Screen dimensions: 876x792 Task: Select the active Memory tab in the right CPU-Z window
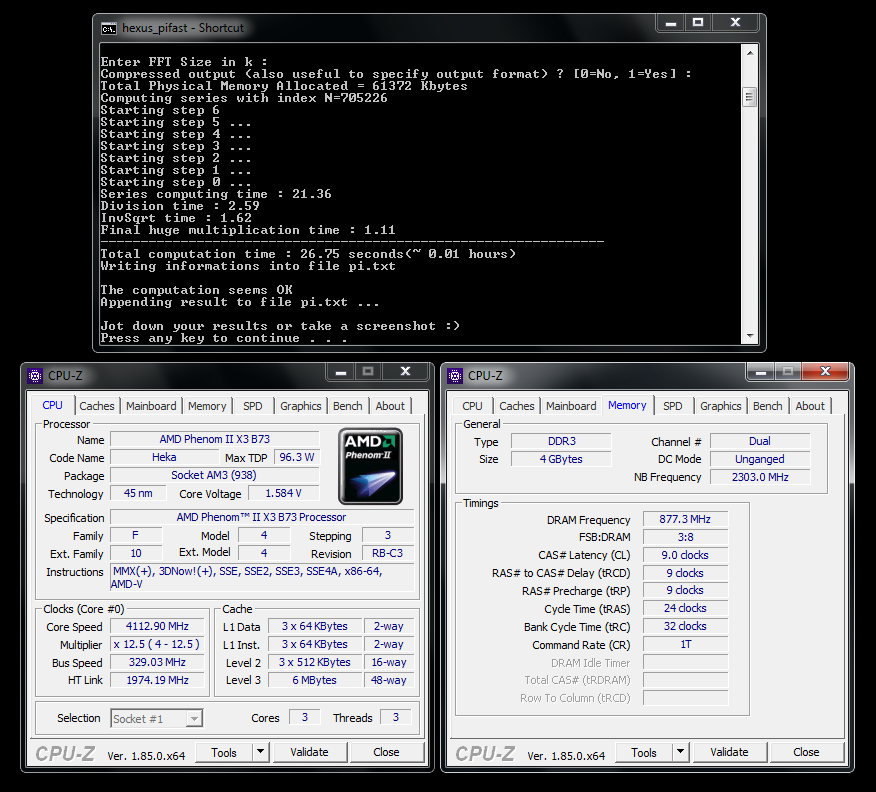627,405
